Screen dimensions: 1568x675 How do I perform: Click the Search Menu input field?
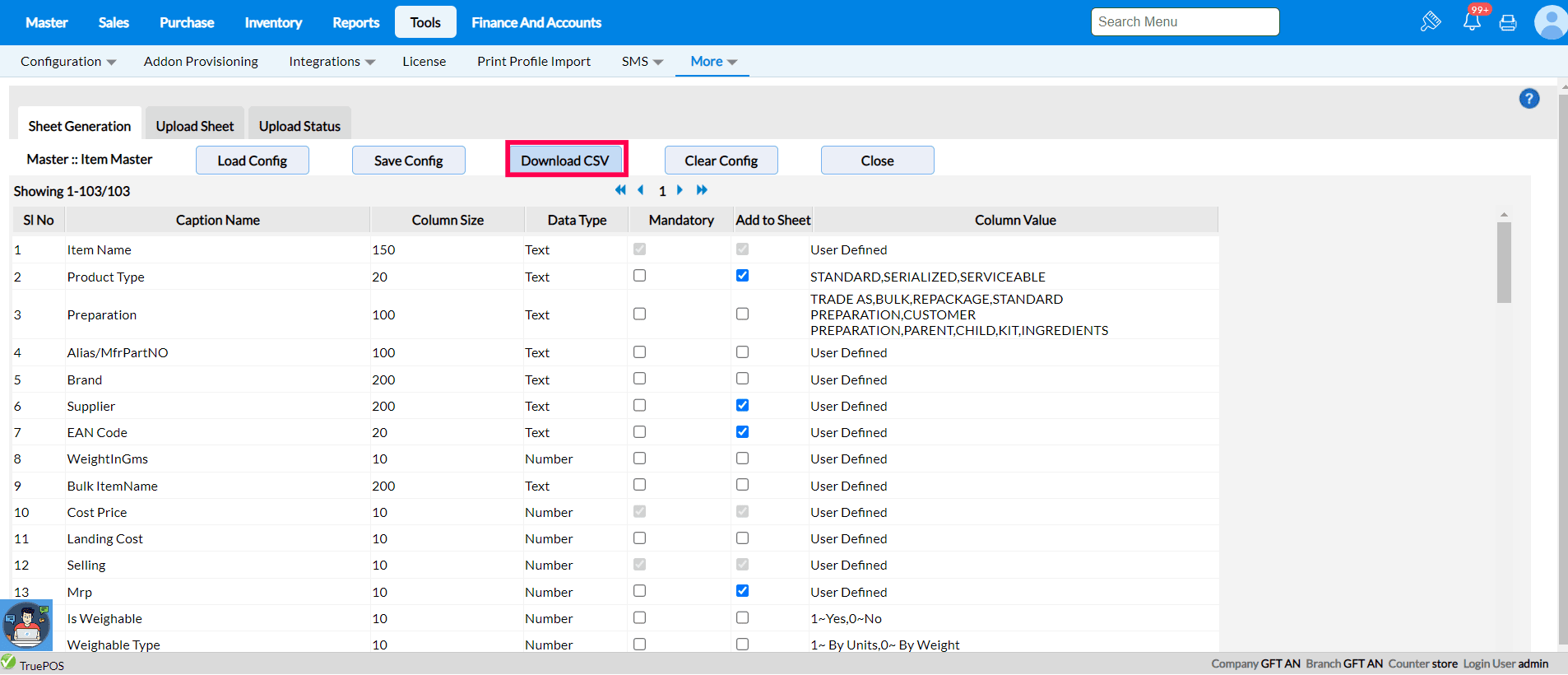coord(1185,22)
